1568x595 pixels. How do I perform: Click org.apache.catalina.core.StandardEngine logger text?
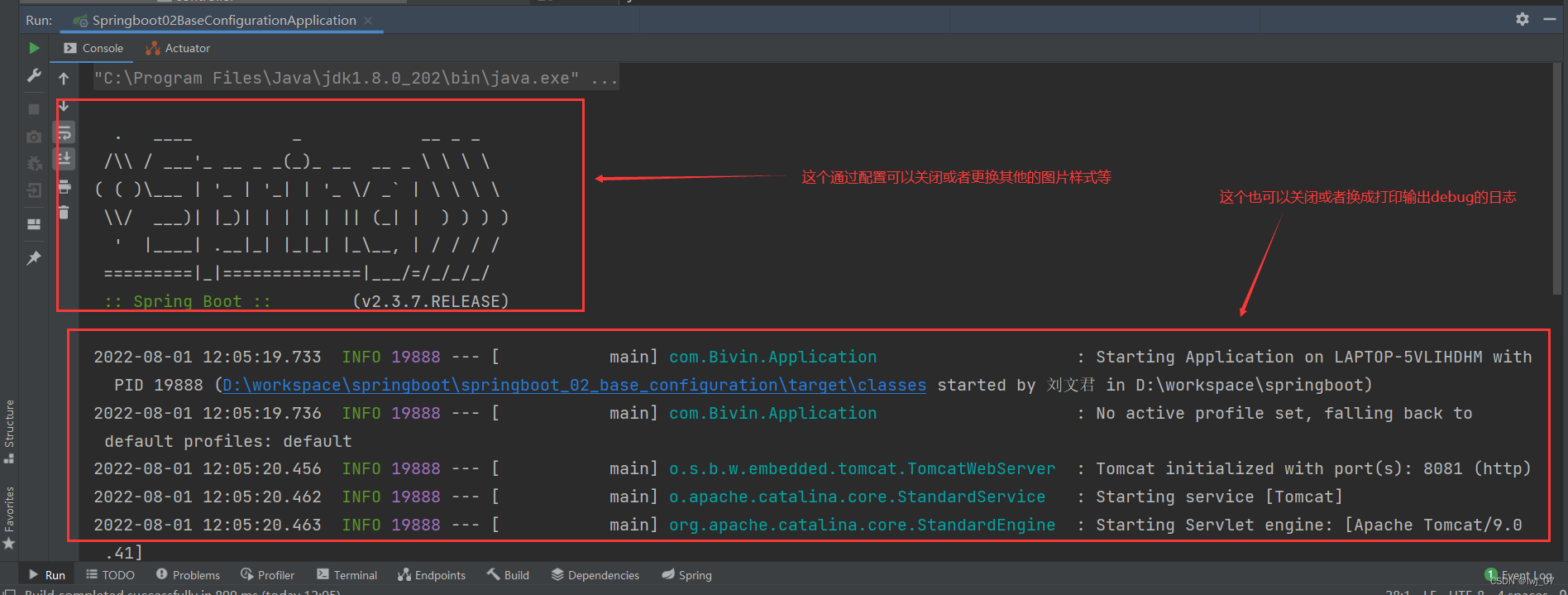pyautogui.click(x=863, y=525)
